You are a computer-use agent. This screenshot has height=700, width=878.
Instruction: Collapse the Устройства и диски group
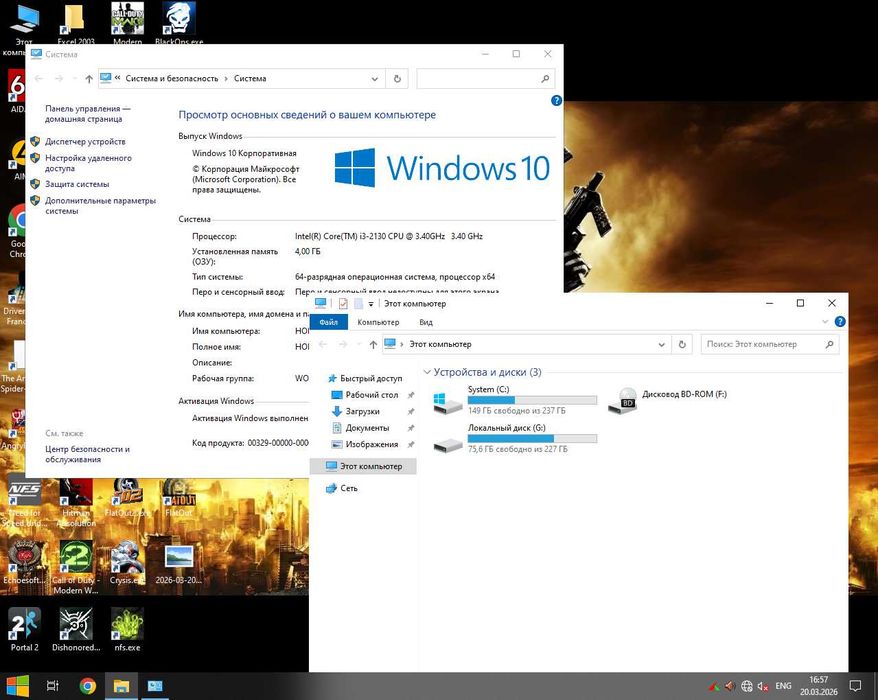tap(427, 372)
